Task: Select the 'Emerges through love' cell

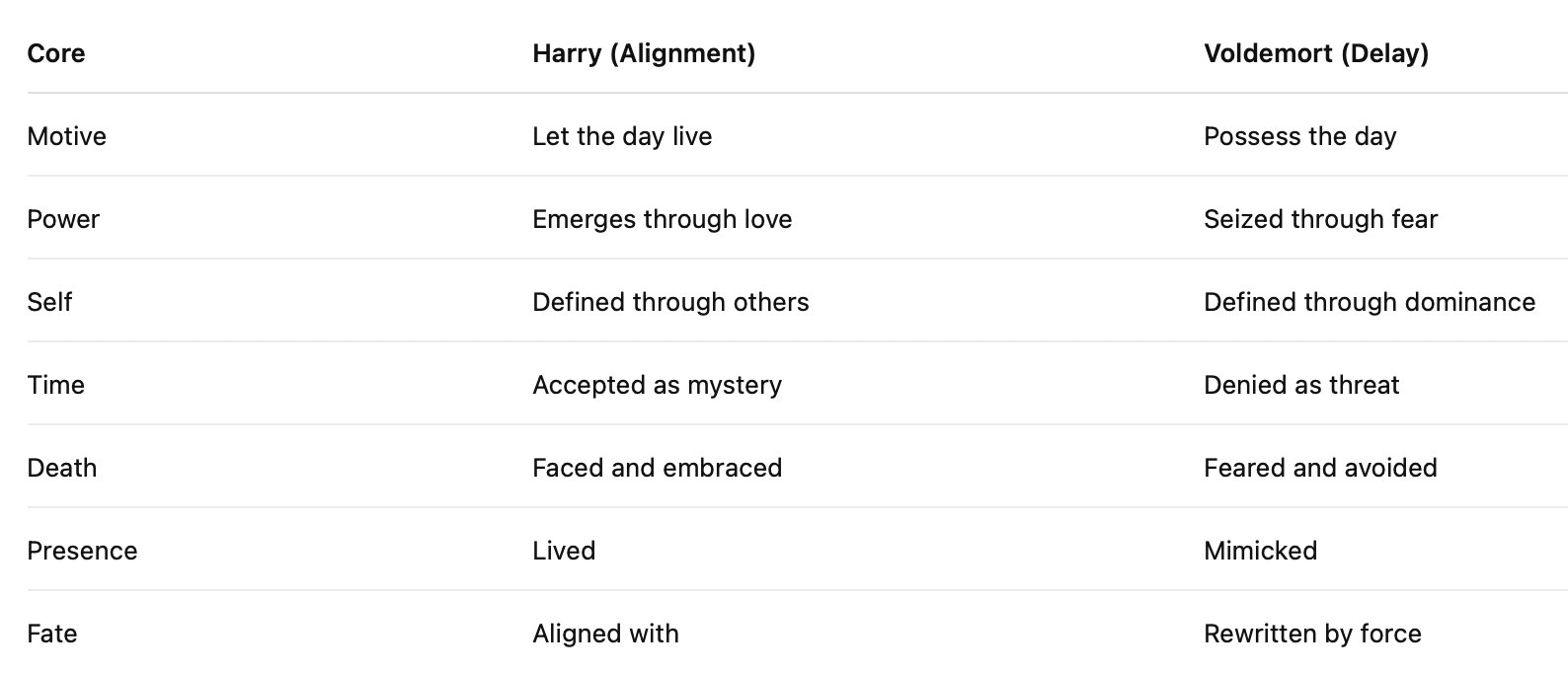Action: [662, 219]
